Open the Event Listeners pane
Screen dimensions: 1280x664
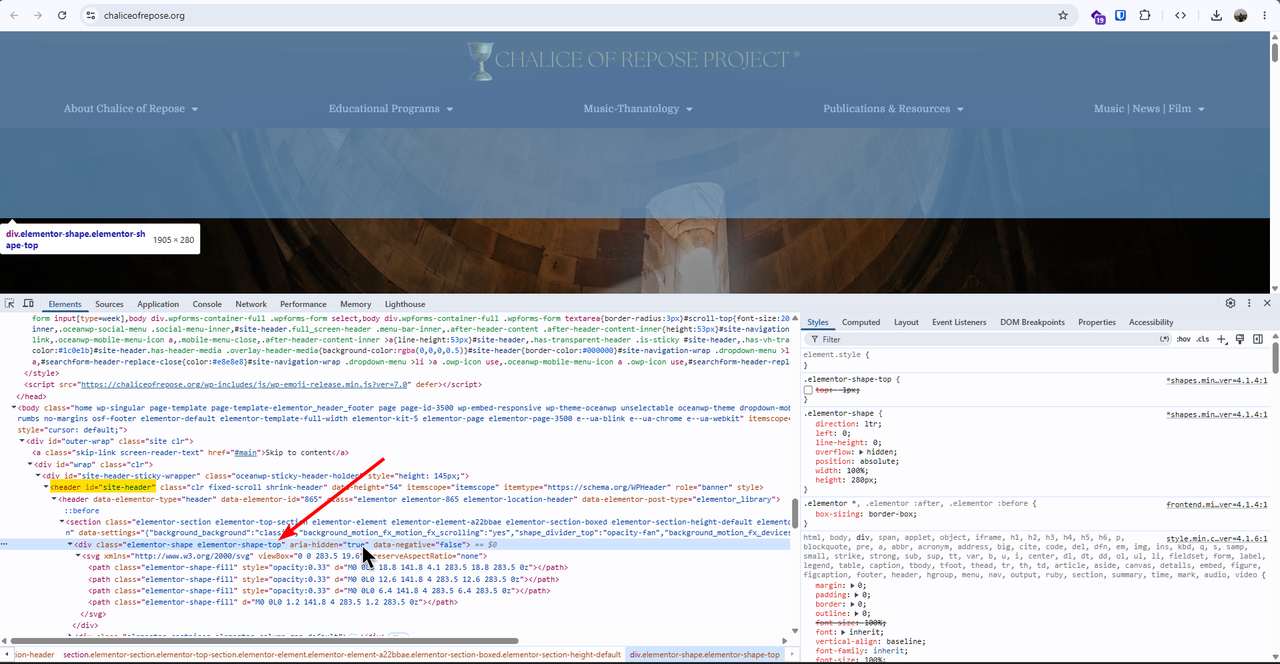[x=960, y=322]
